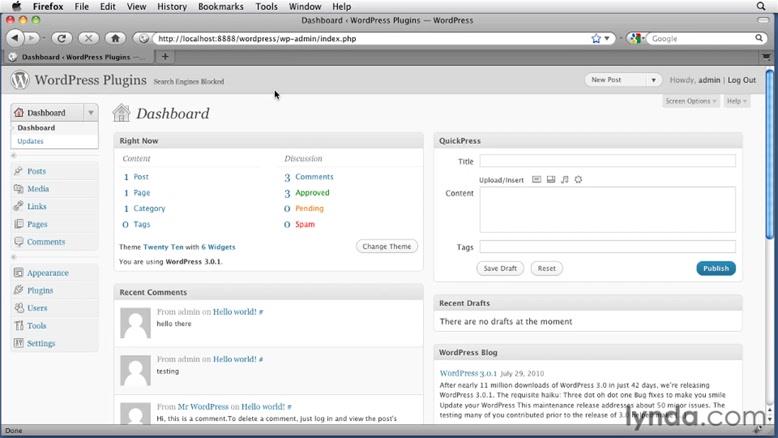The height and width of the screenshot is (438, 778).
Task: Click the Add Audio music note icon
Action: [x=564, y=180]
